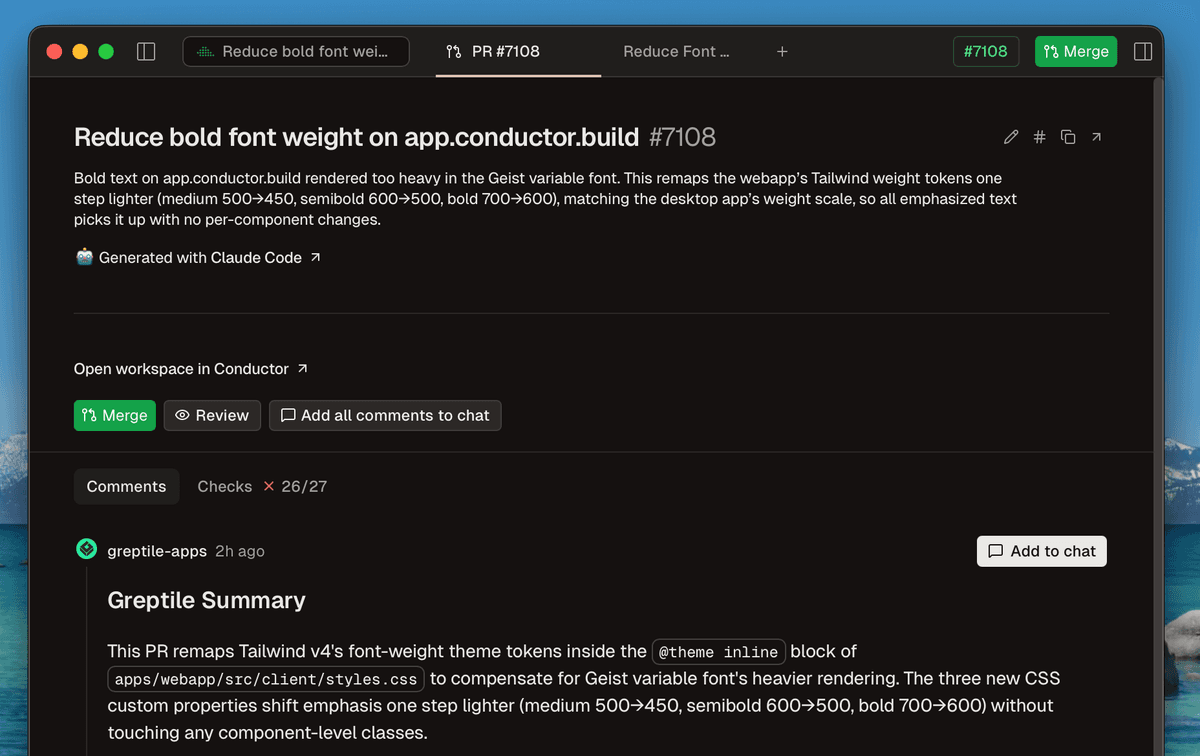
Task: Click the greptile-apps author name
Action: point(157,551)
